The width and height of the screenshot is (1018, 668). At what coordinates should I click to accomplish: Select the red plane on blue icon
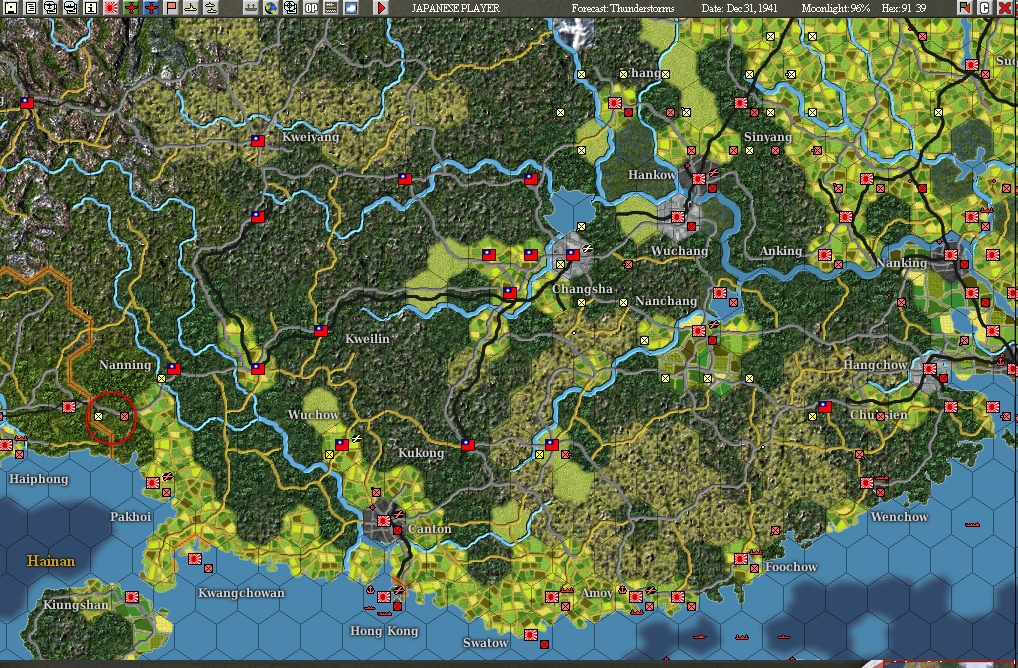click(151, 8)
